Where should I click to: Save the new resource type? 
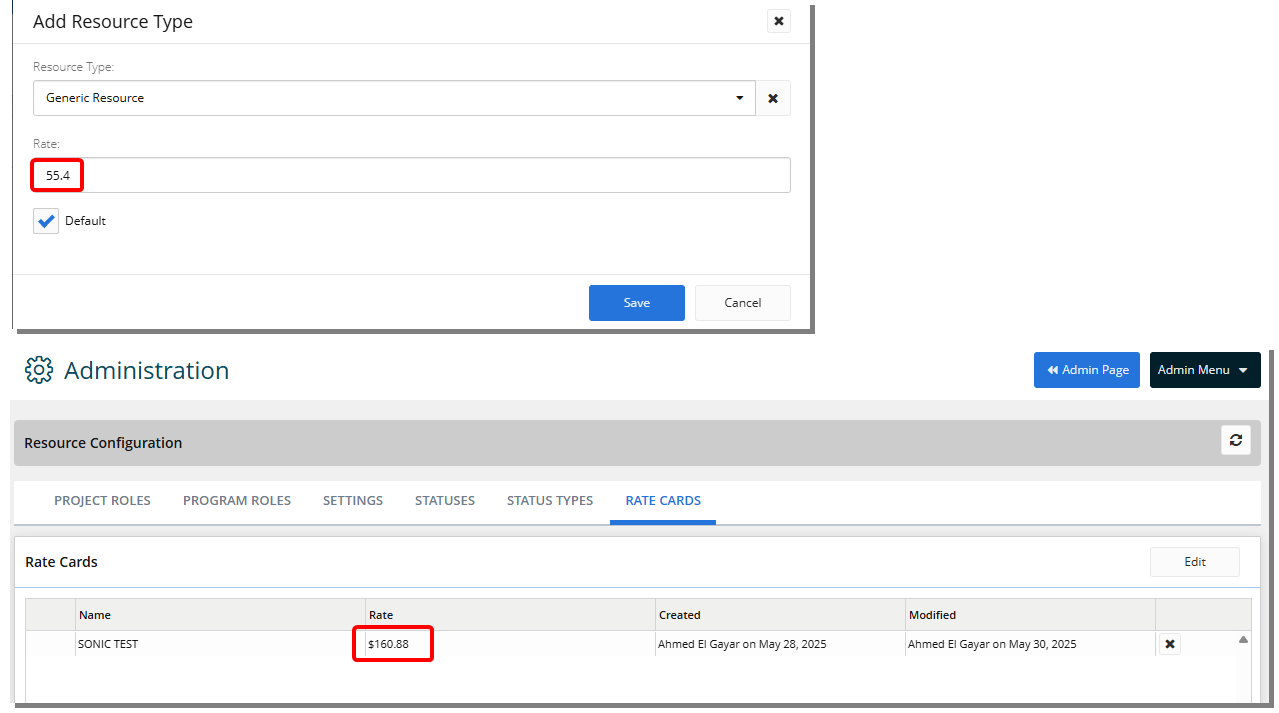636,303
